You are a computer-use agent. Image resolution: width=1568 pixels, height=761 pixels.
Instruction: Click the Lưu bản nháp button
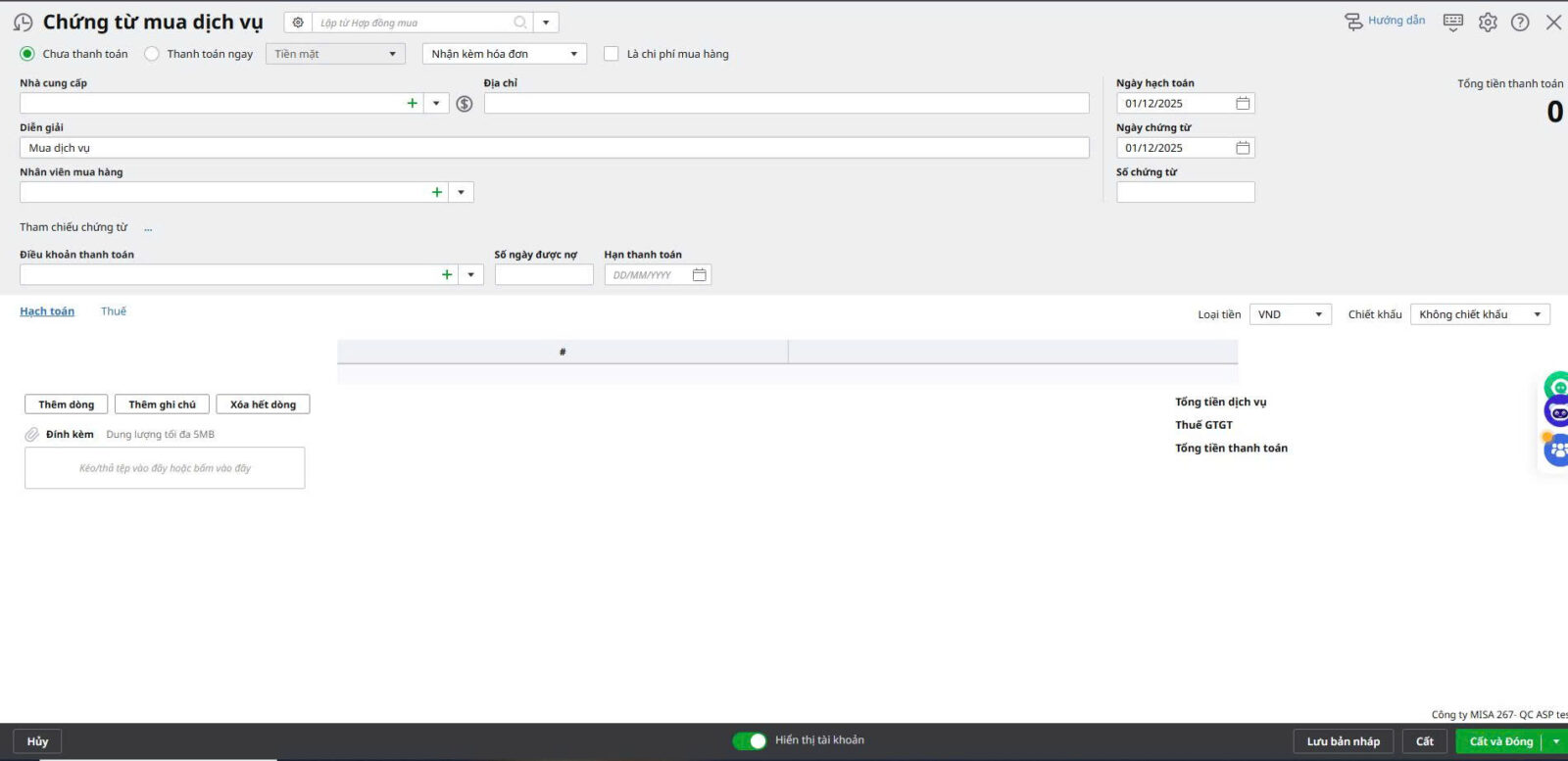(1343, 741)
